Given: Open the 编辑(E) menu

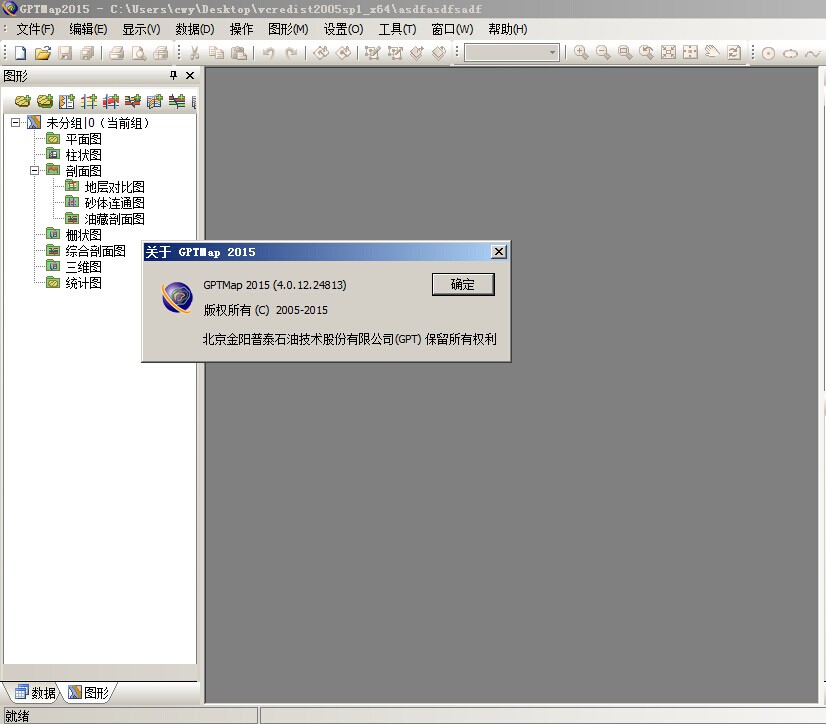Looking at the screenshot, I should coord(88,29).
